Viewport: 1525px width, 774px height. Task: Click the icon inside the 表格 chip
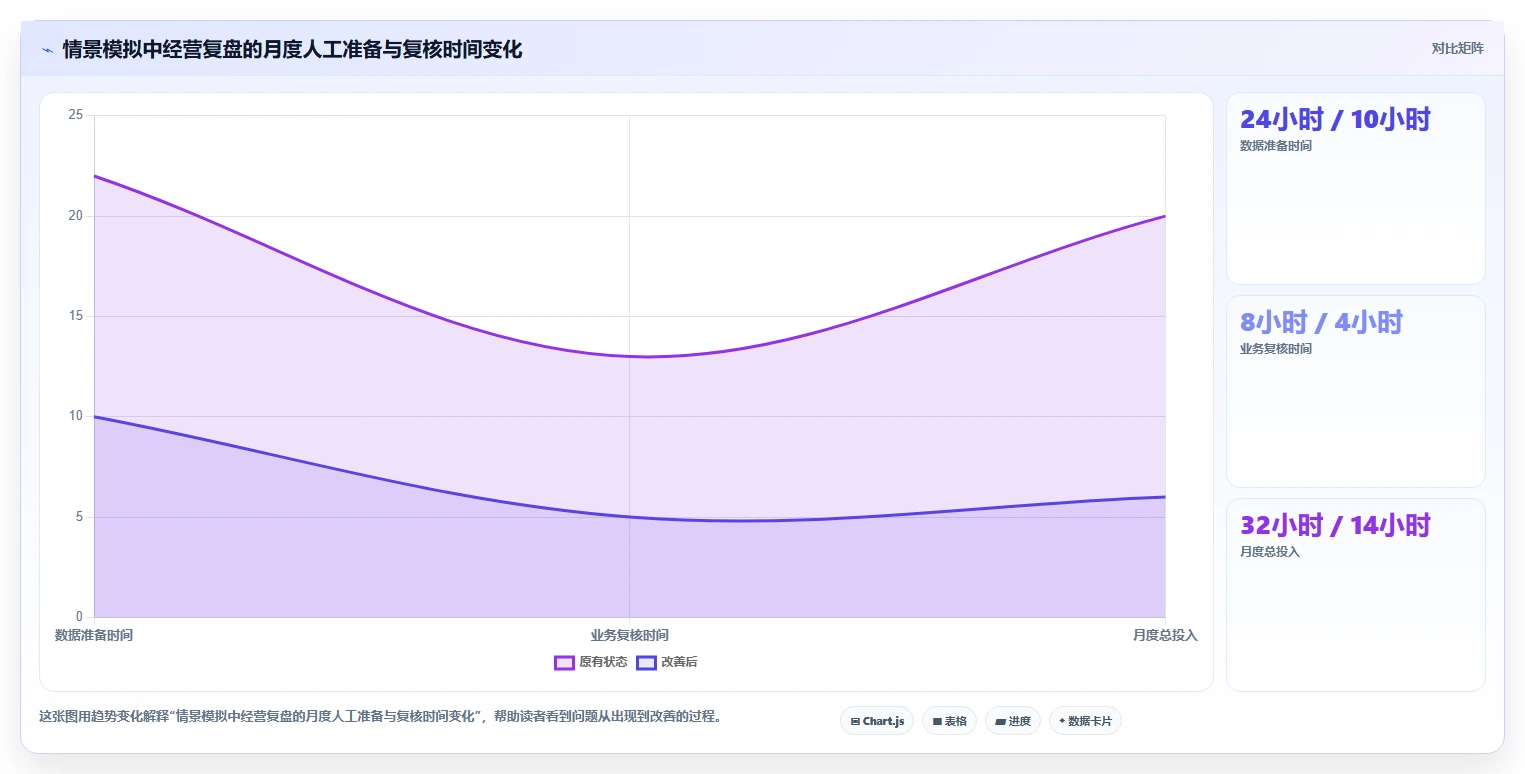click(937, 721)
